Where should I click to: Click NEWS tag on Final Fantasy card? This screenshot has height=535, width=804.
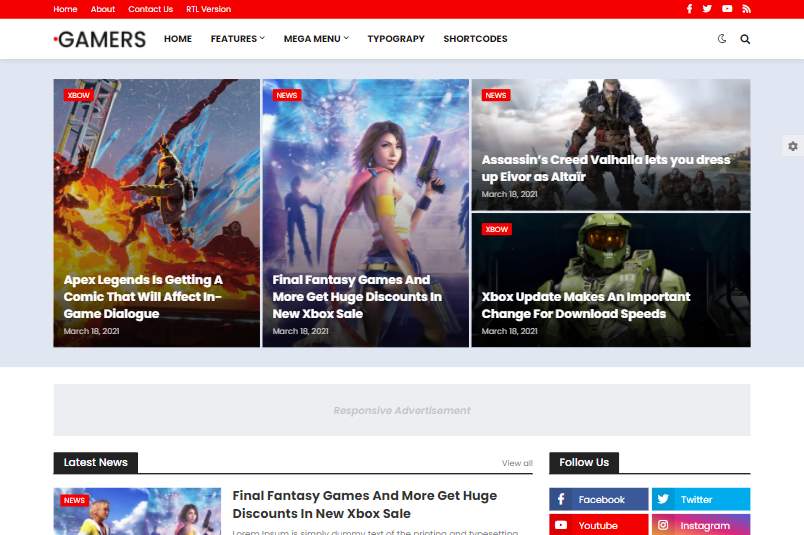pos(287,95)
